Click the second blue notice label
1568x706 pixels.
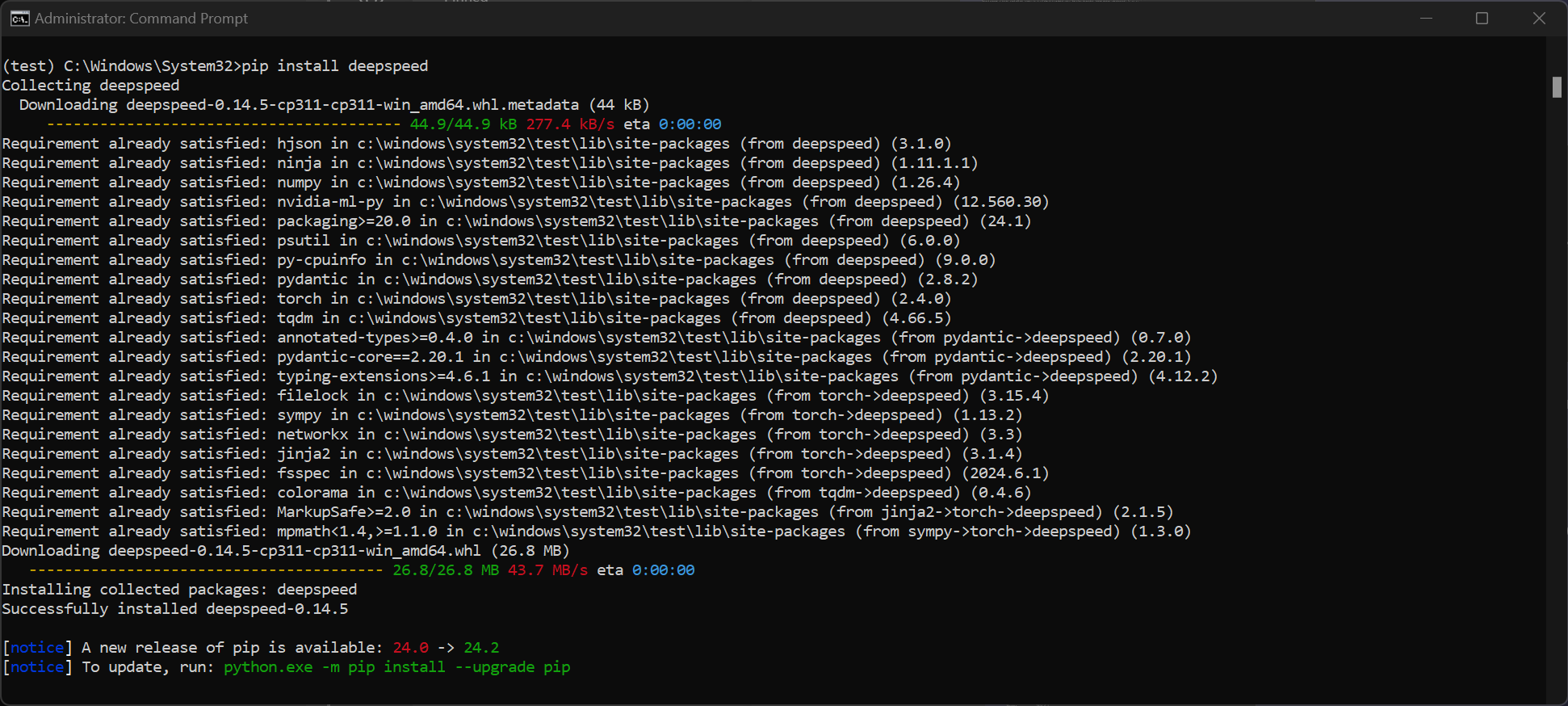[37, 667]
